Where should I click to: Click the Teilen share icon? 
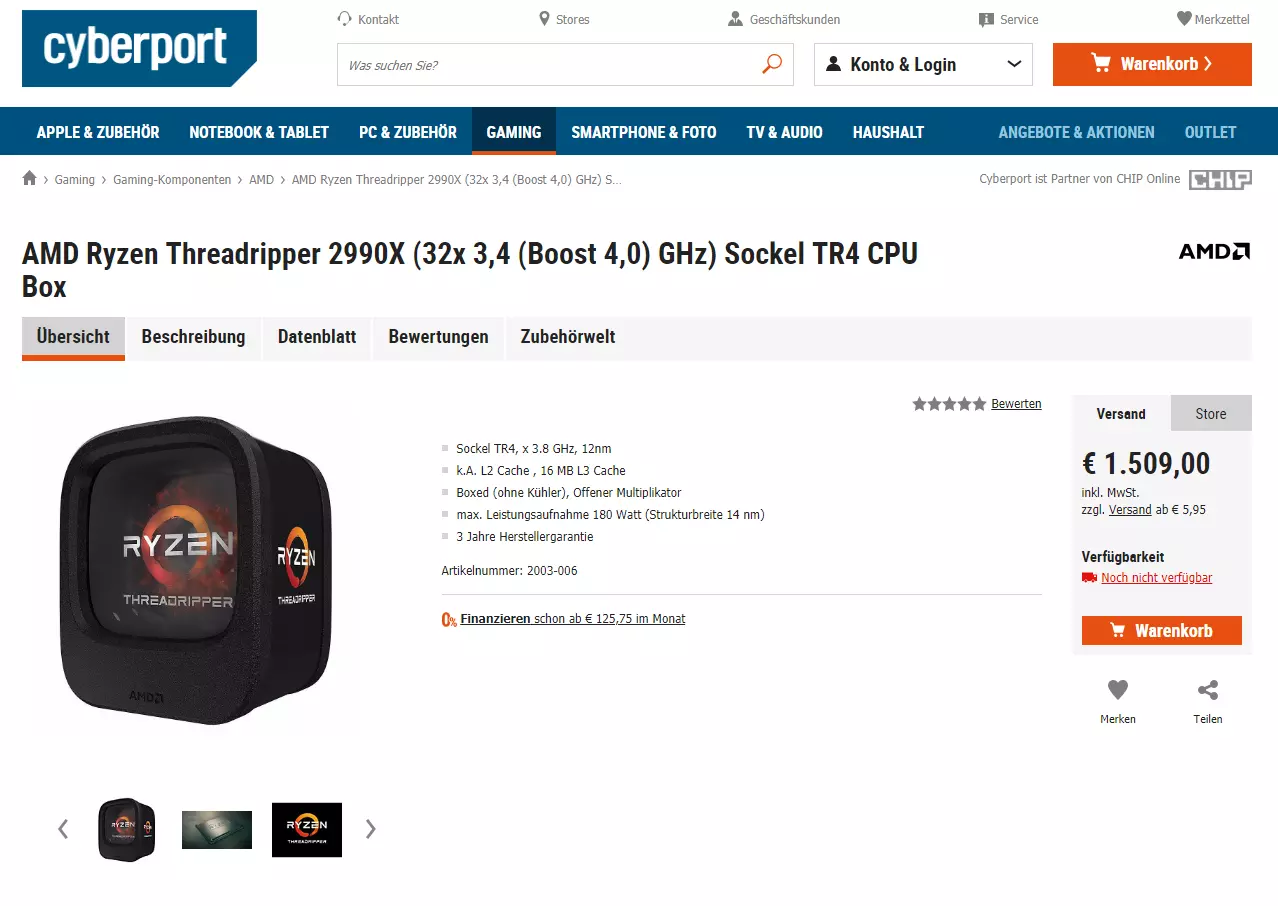(1208, 690)
